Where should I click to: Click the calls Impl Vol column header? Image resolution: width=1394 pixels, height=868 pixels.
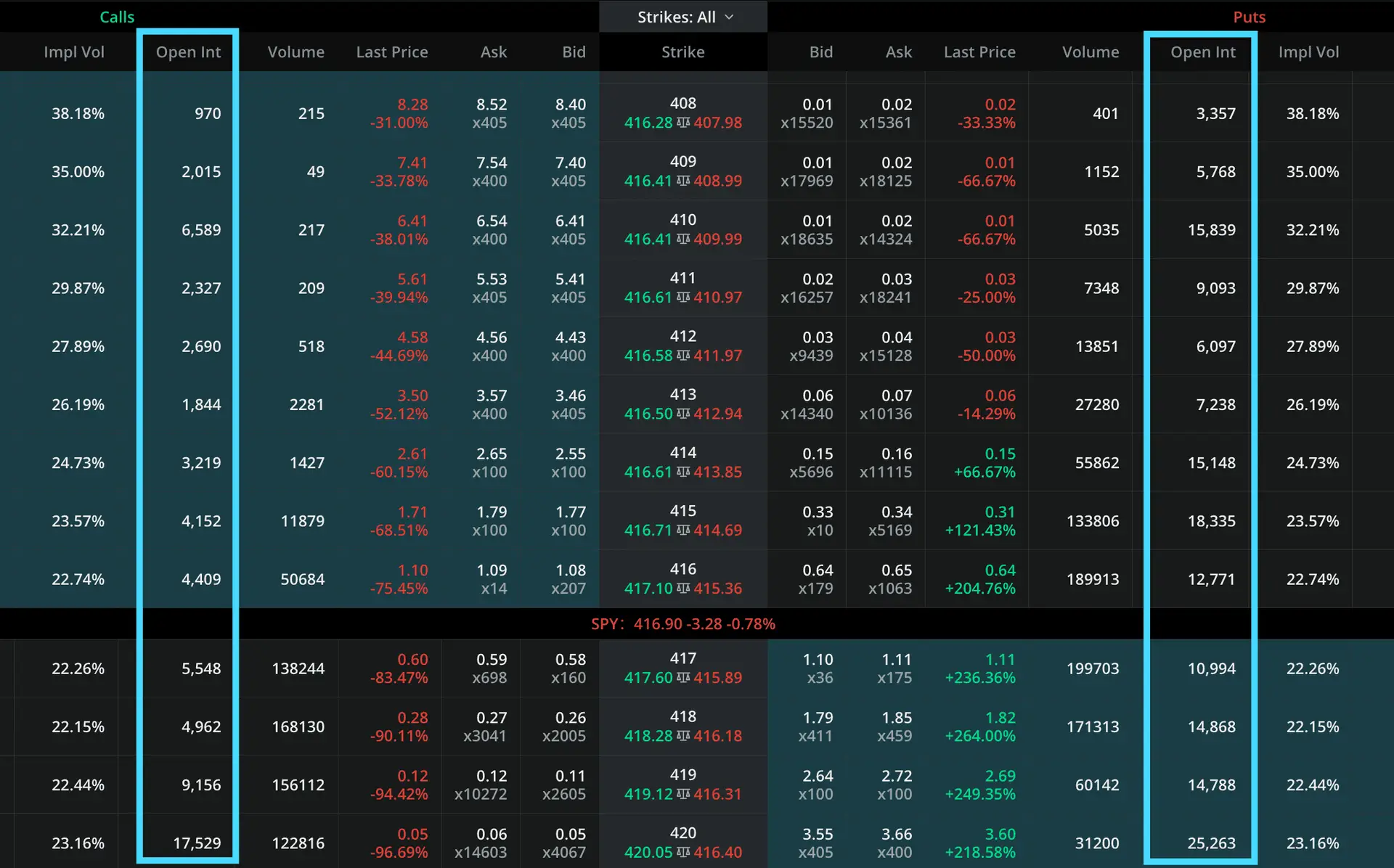(74, 52)
